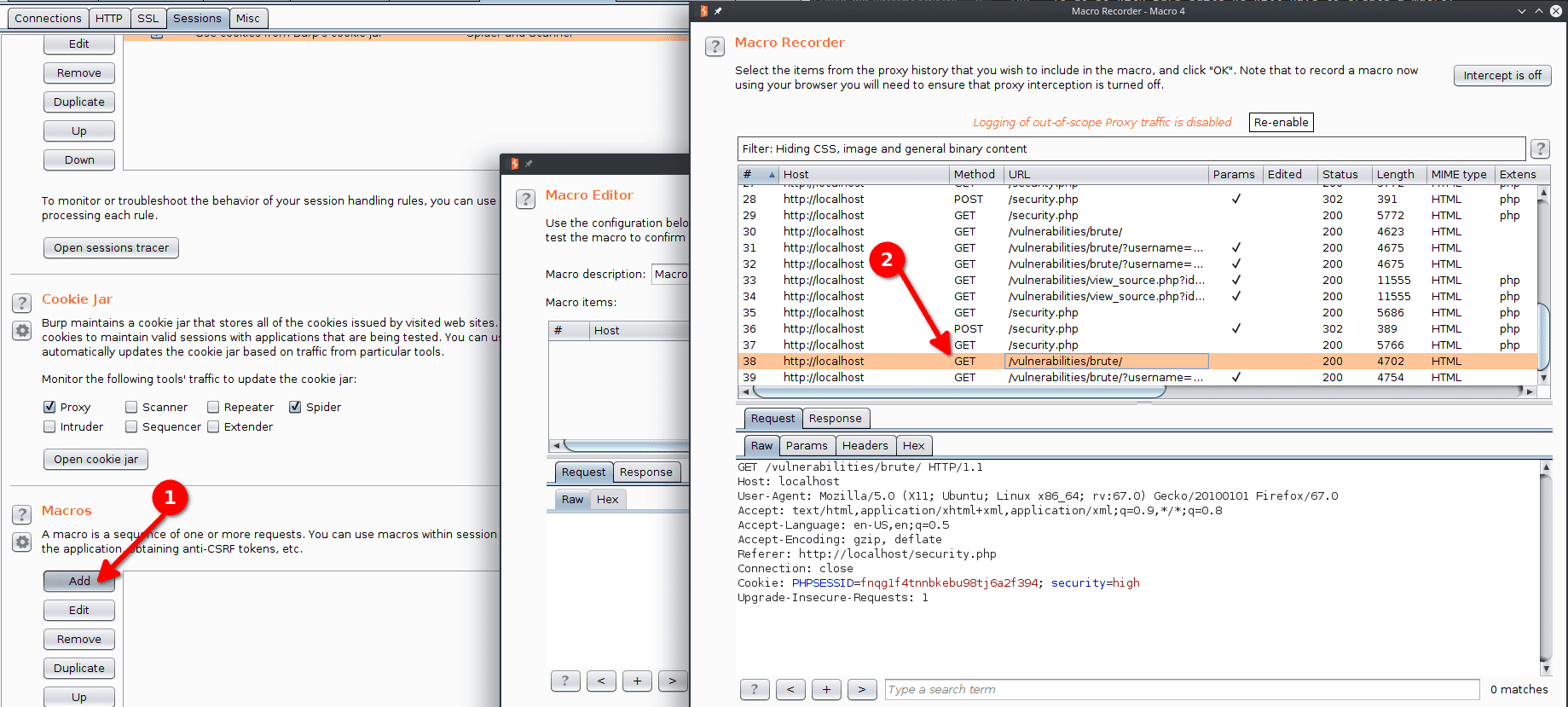Click checkmark in Params column of row 28
The height and width of the screenshot is (707, 1568).
click(x=1235, y=199)
